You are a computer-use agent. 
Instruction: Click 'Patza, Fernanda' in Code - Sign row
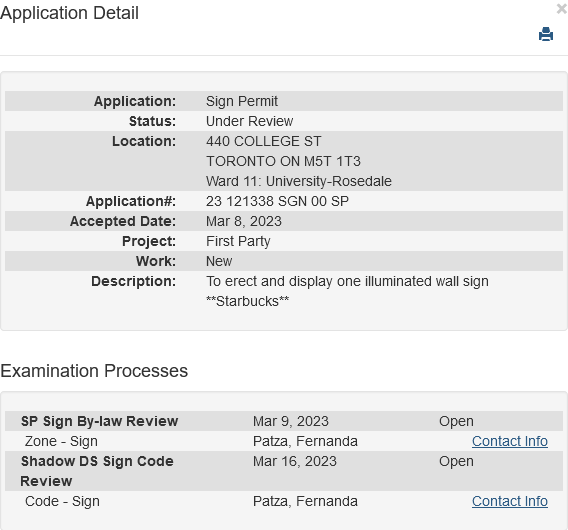(x=305, y=501)
